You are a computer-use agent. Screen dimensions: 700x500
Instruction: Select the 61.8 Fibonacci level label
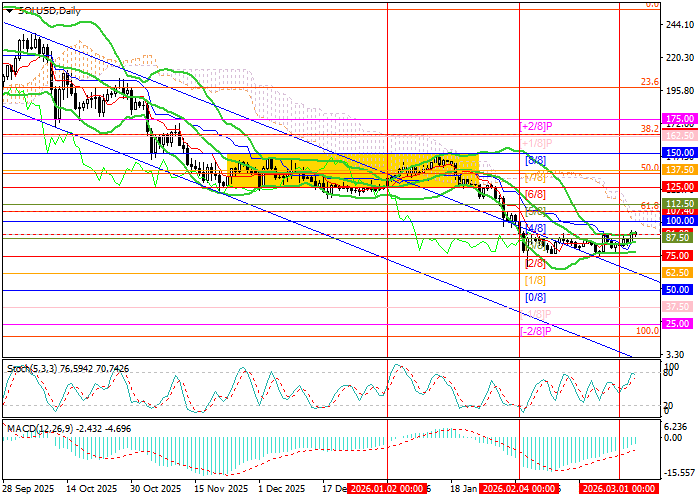pyautogui.click(x=650, y=205)
